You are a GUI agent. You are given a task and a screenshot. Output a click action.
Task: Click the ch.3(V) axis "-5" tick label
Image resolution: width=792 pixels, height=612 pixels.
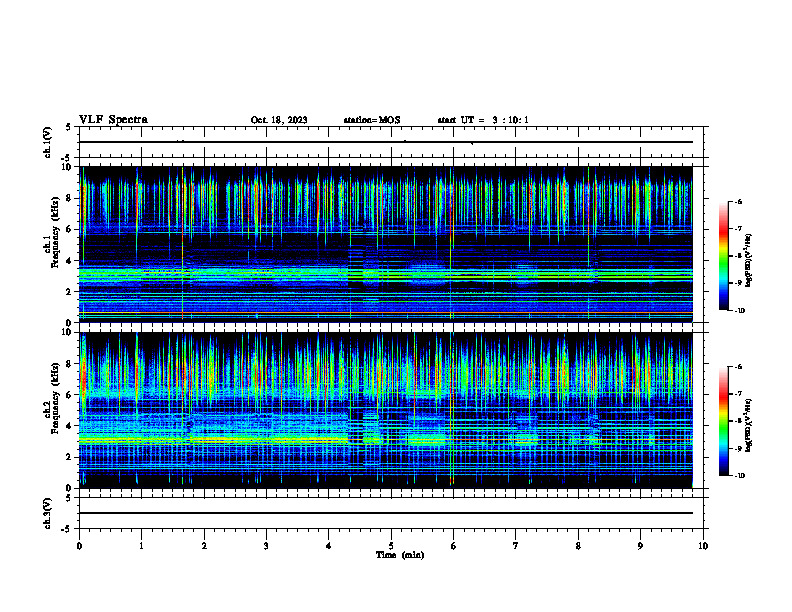(x=67, y=529)
